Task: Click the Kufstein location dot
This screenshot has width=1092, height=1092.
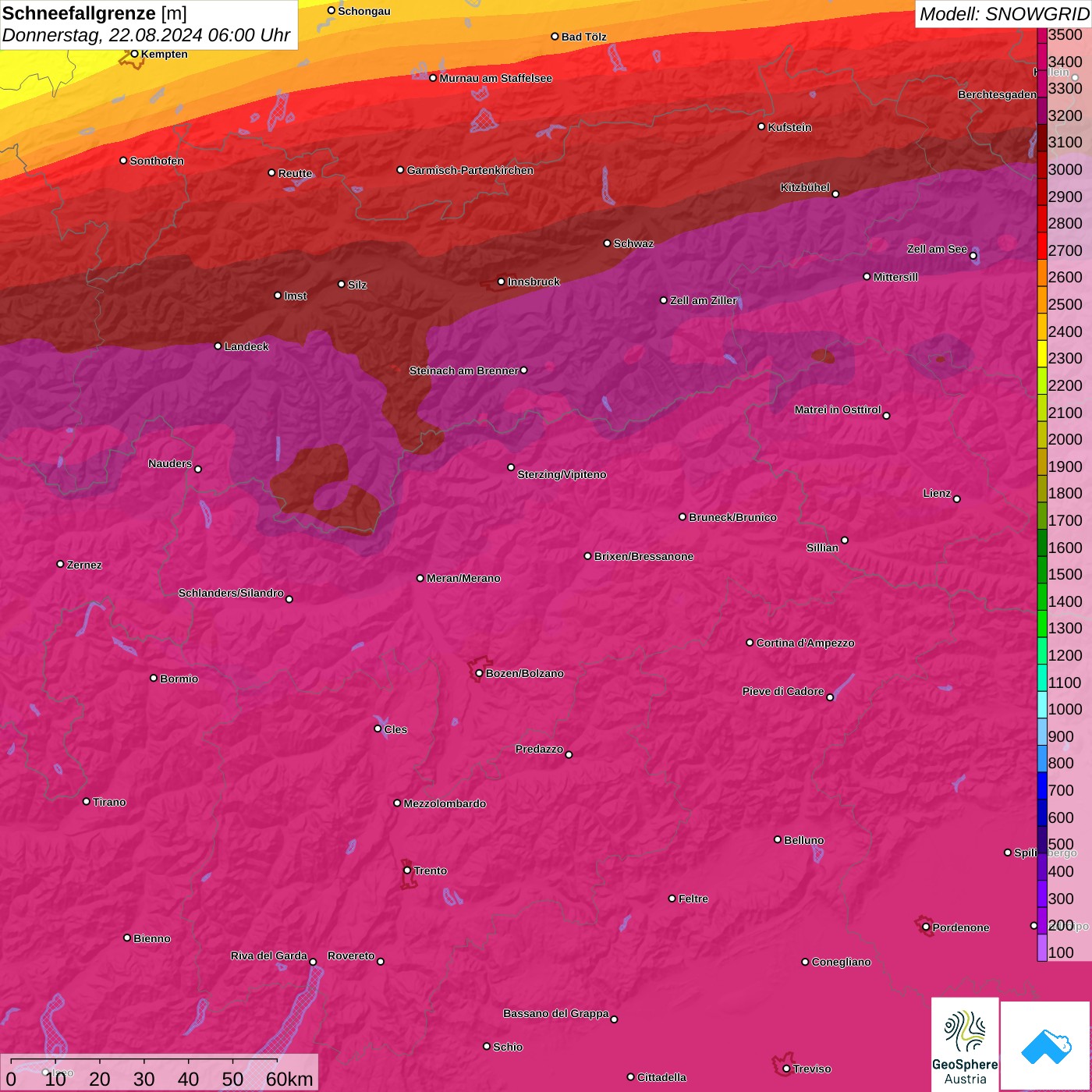Action: click(x=762, y=126)
